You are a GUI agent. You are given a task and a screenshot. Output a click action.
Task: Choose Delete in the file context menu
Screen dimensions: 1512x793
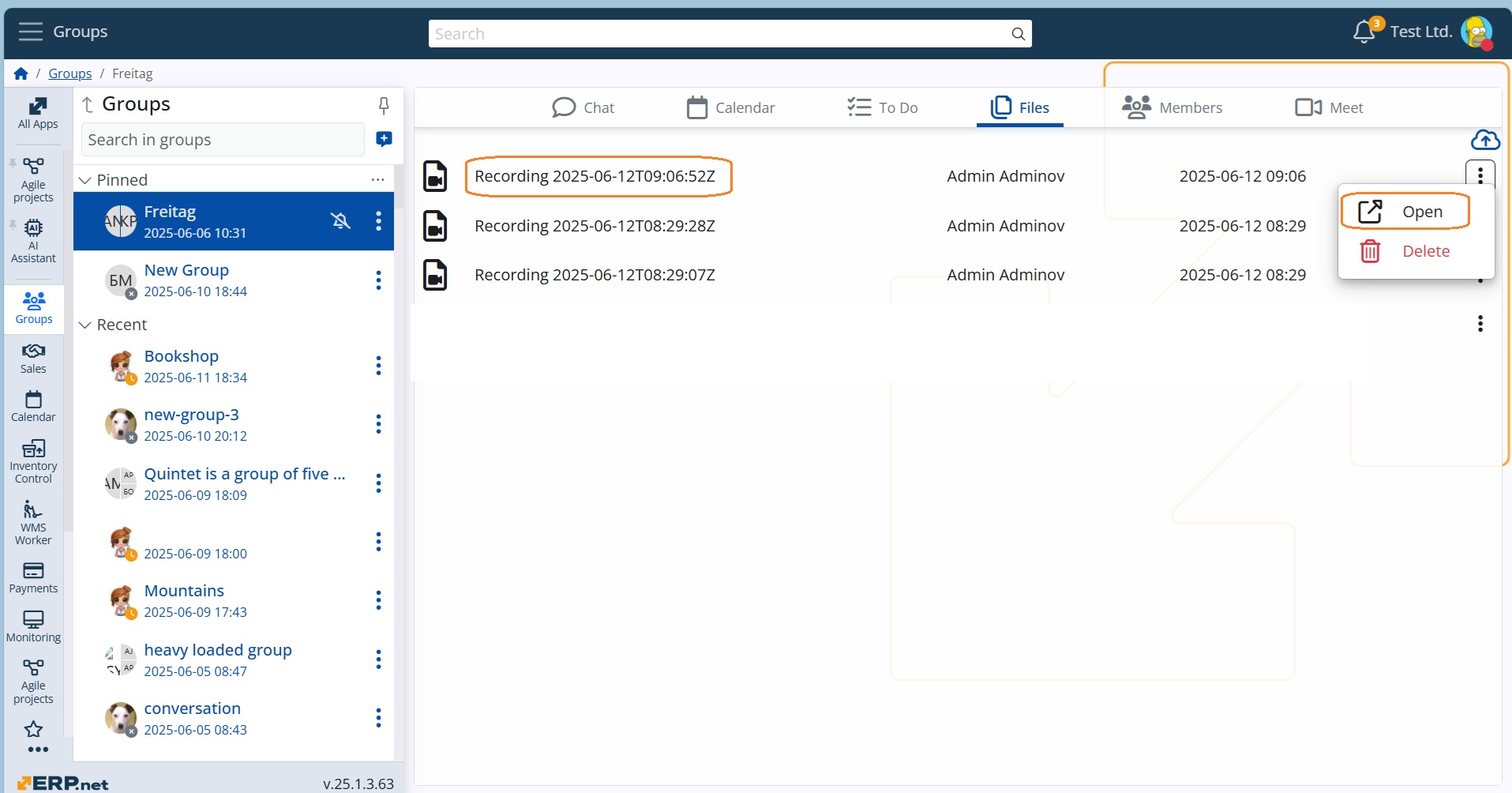[x=1405, y=251]
